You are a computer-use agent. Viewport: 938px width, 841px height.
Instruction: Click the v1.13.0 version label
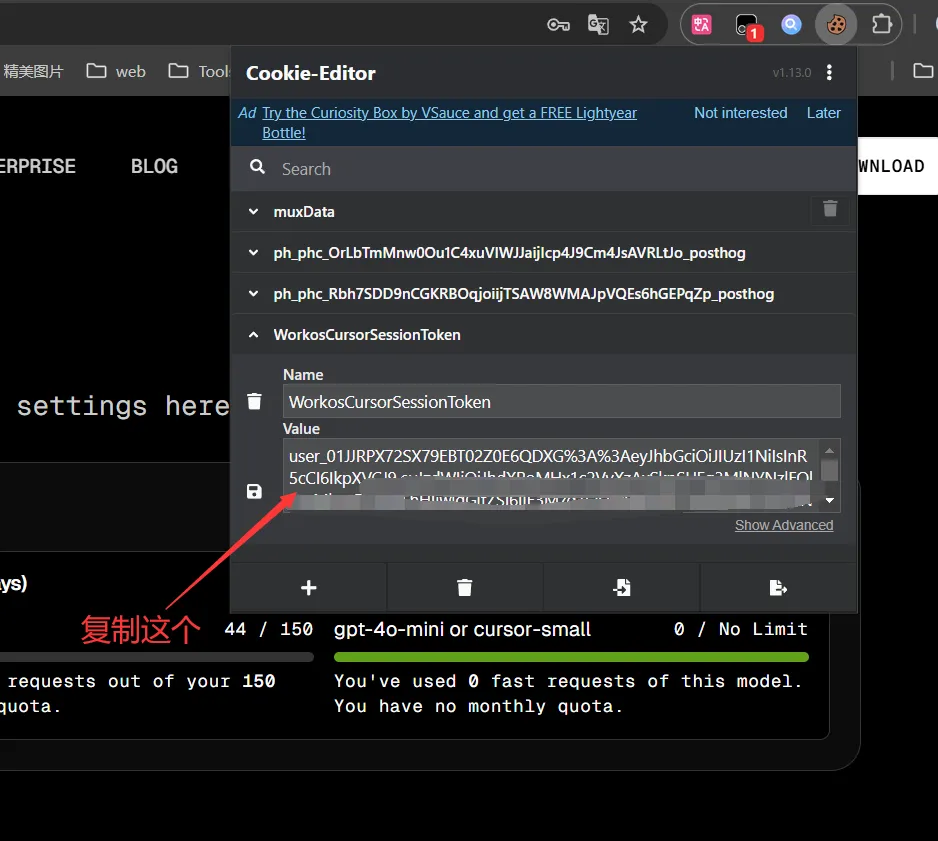pyautogui.click(x=791, y=73)
